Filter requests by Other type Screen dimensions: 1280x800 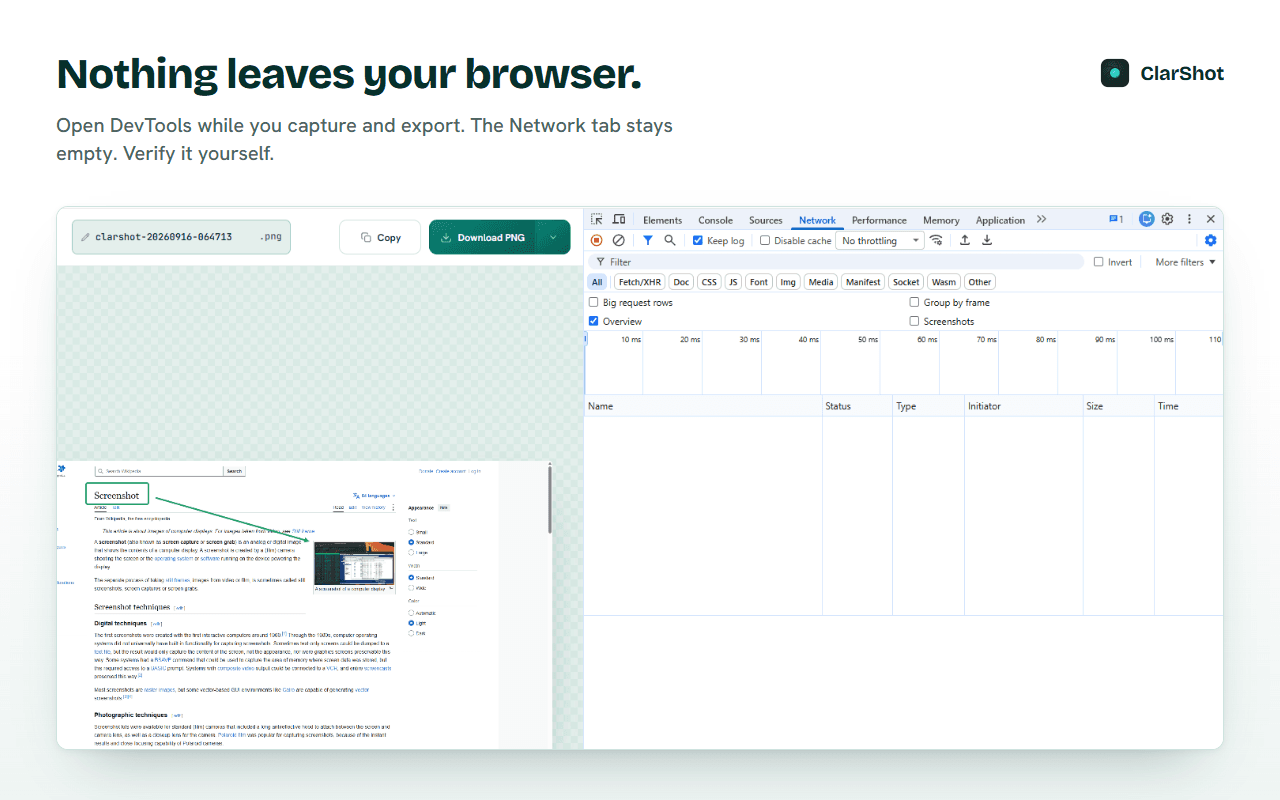click(x=980, y=282)
